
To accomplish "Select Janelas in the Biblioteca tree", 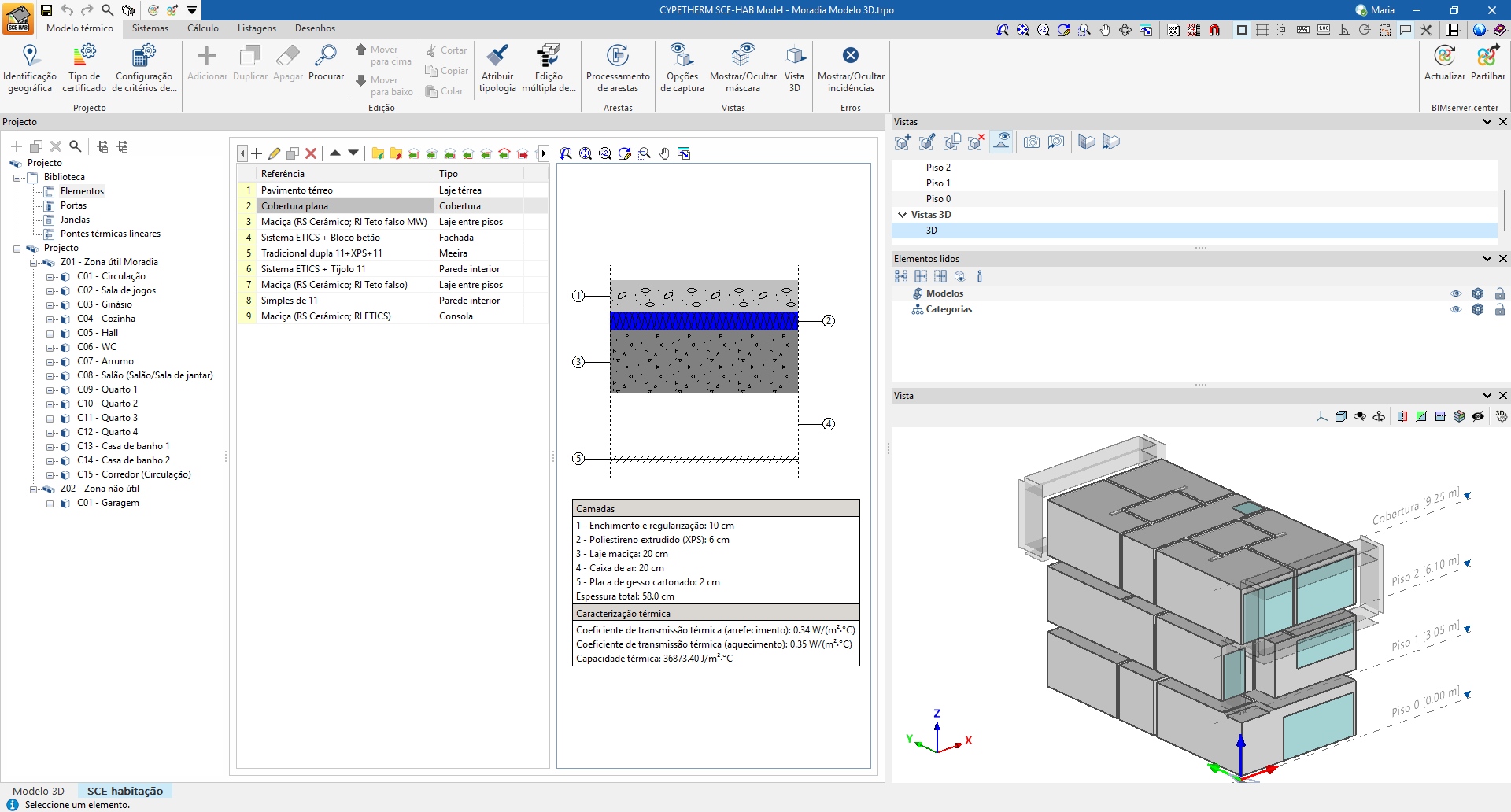I will click(75, 220).
